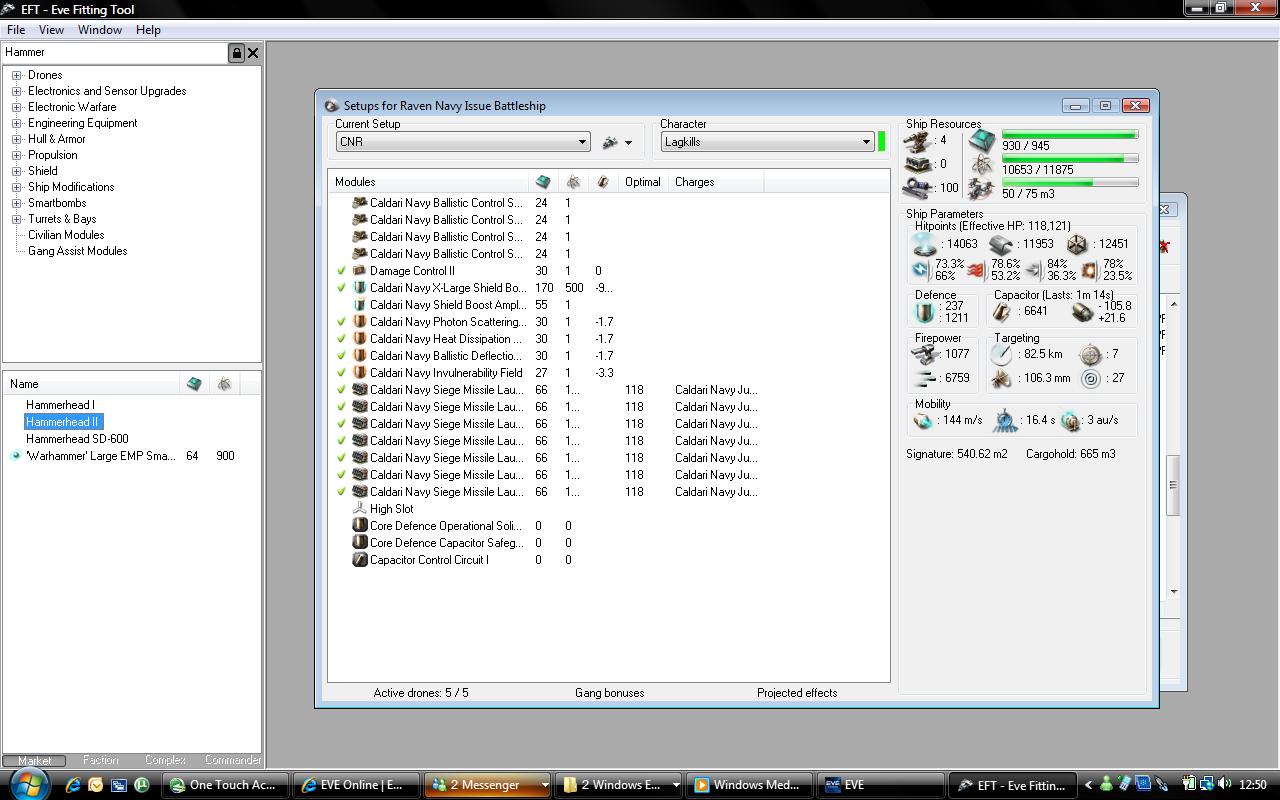Click the armor hitpoints icon showing 11953
This screenshot has width=1280, height=800.
coord(1001,244)
